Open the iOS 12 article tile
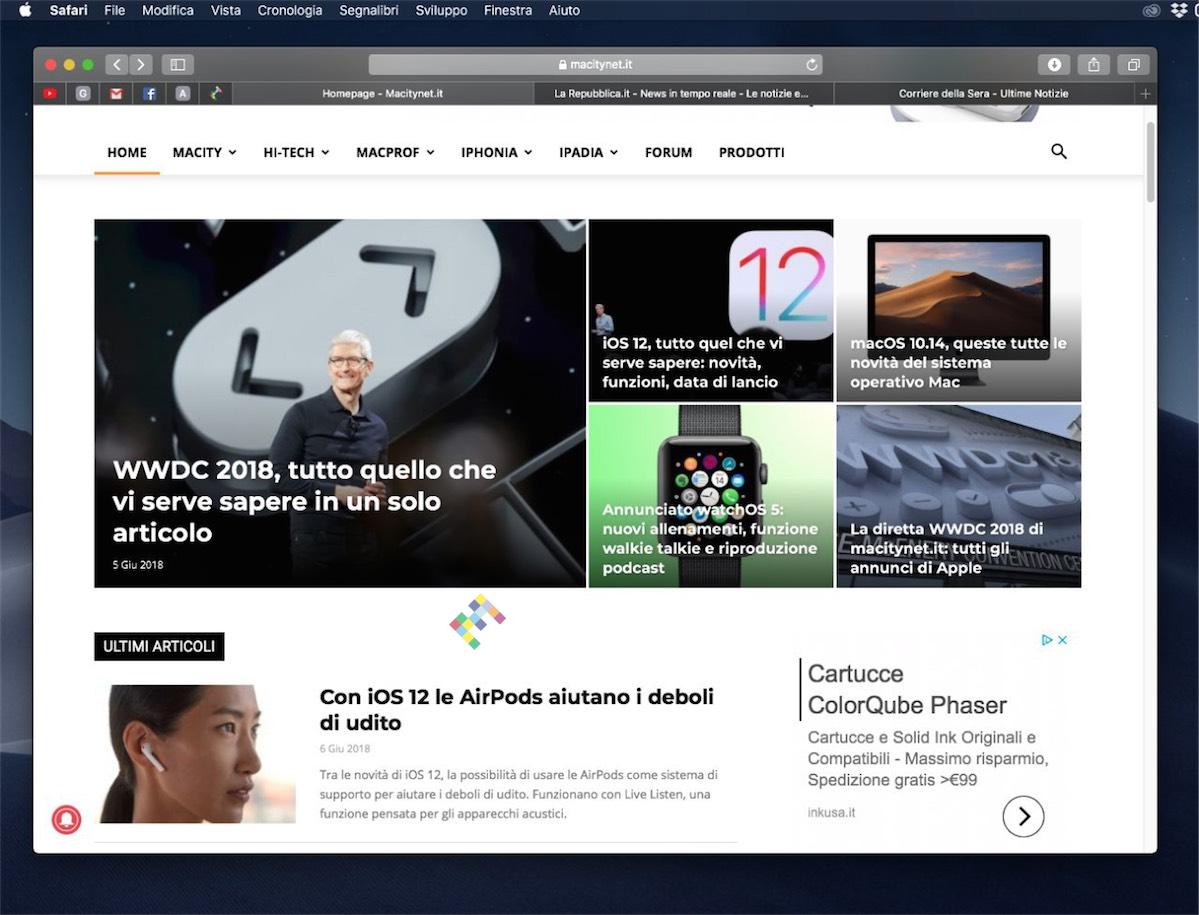The image size is (1199, 915). pos(710,310)
